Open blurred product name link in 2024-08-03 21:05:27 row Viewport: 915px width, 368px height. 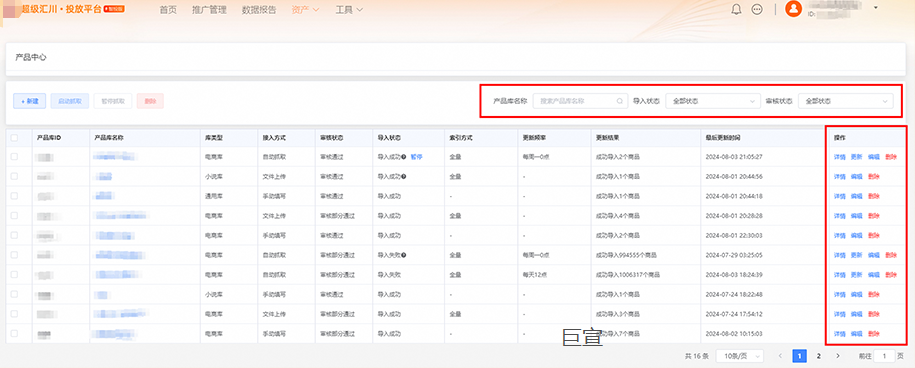[x=116, y=157]
